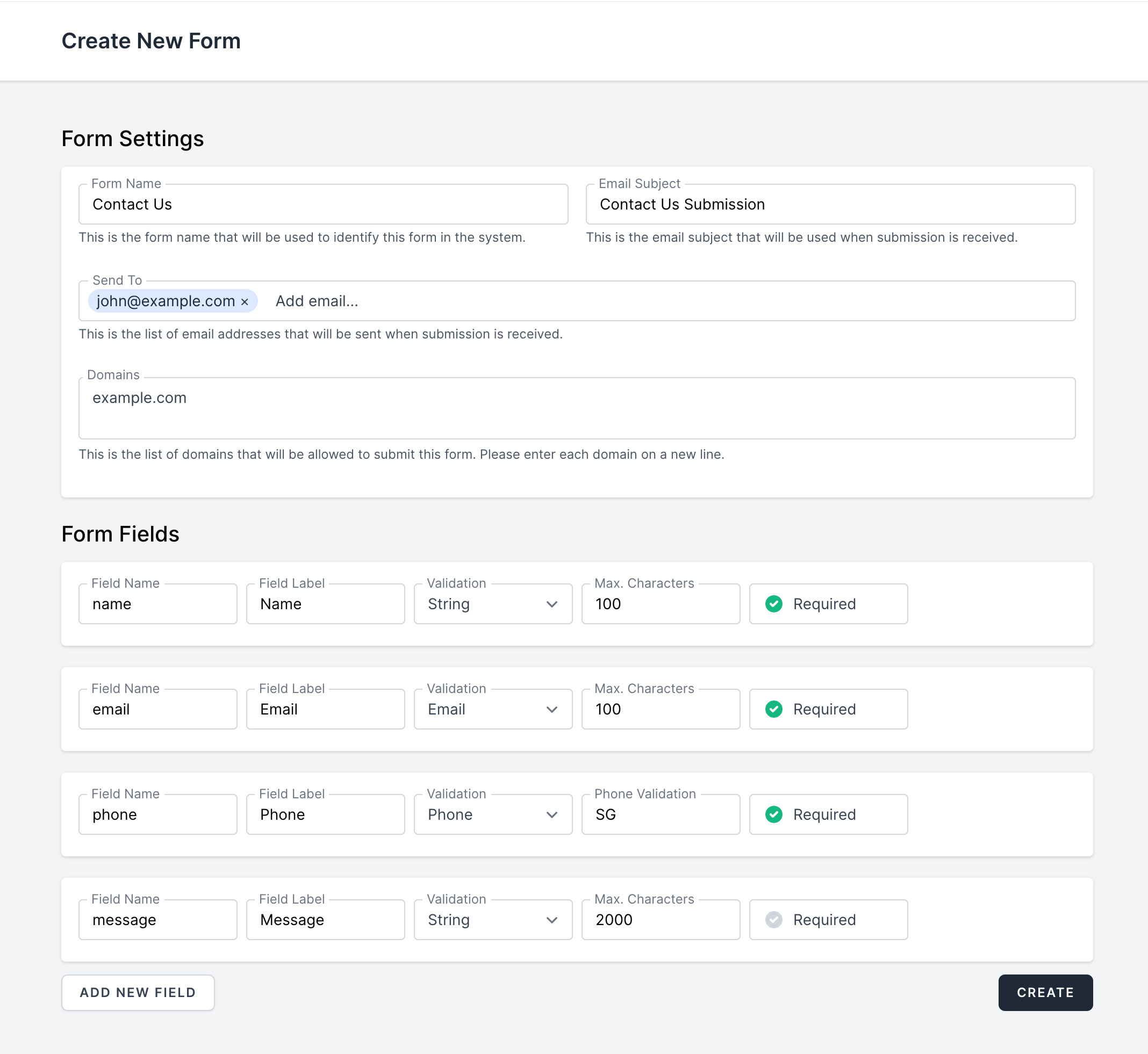Click the Add New Field button

[138, 992]
